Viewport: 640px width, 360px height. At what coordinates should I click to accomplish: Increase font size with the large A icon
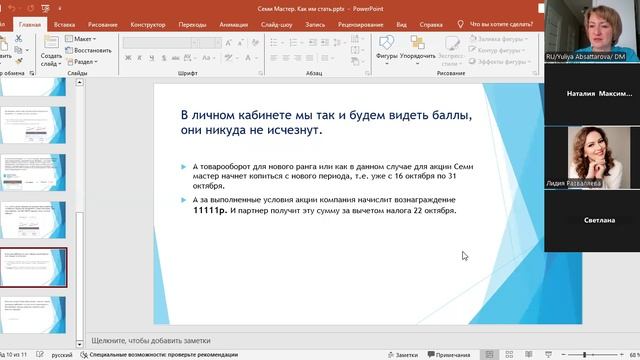[x=229, y=42]
